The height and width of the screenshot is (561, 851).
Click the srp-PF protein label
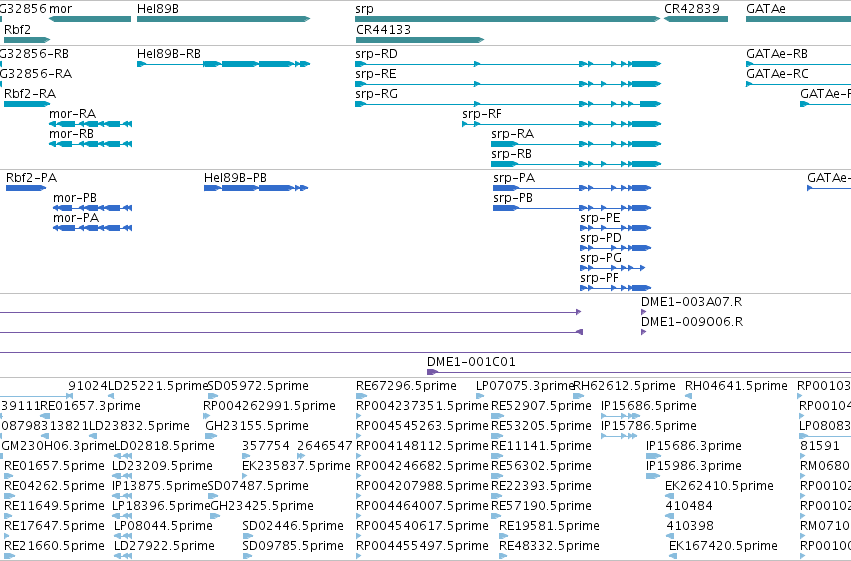599,278
